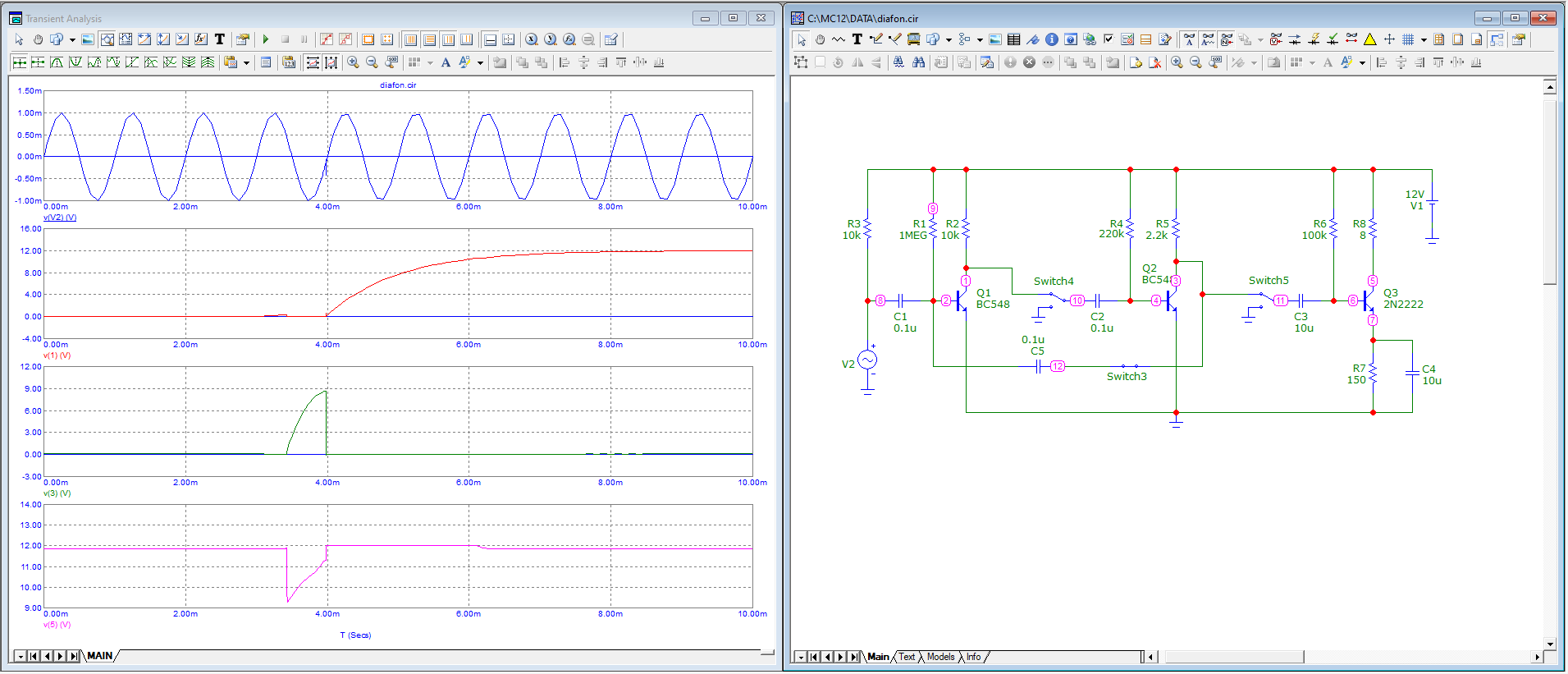This screenshot has height=674, width=1568.
Task: Select the V2 source symbol in schematic
Action: (x=867, y=360)
